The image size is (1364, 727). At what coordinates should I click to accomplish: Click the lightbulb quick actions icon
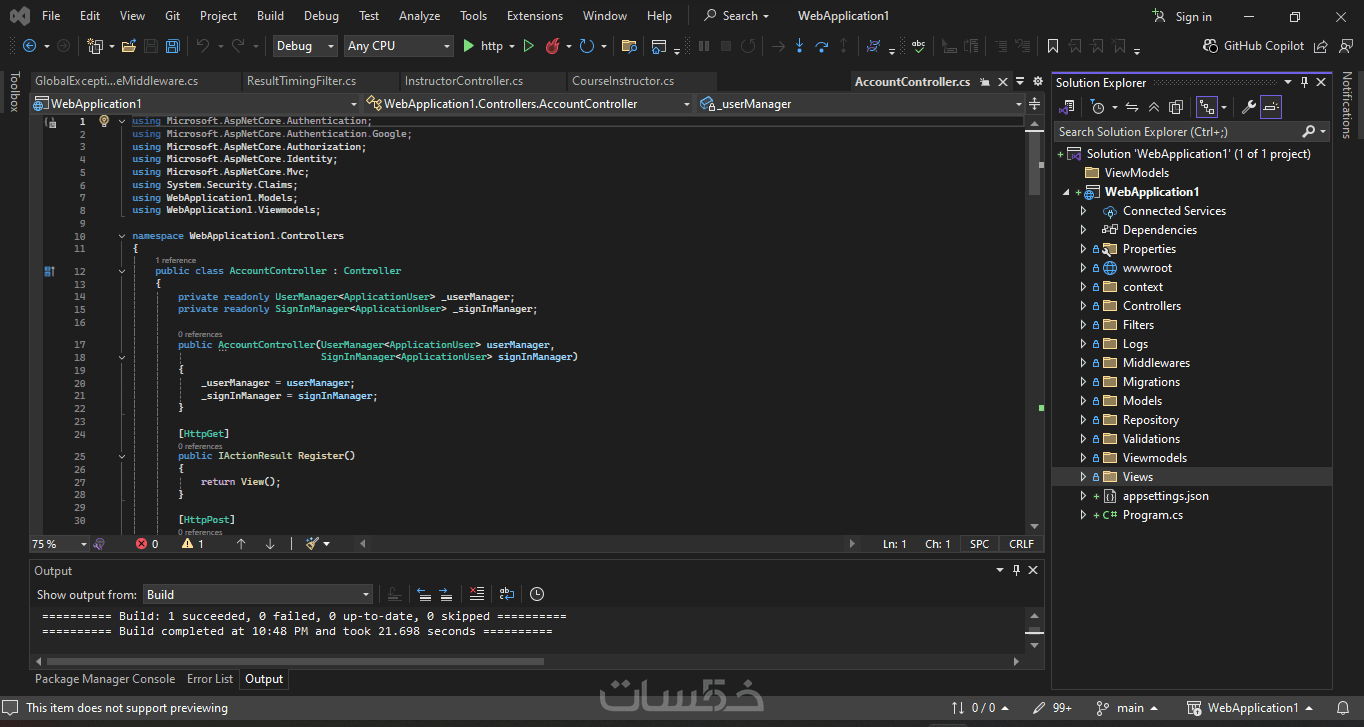[x=103, y=121]
